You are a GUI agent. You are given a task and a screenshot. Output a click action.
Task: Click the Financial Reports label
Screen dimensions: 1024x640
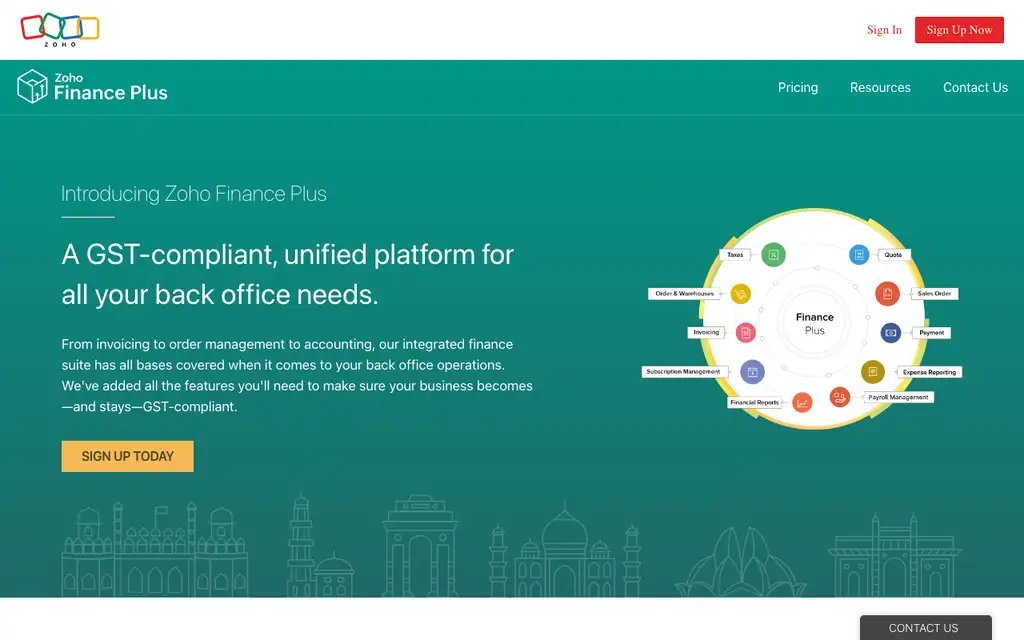point(754,402)
